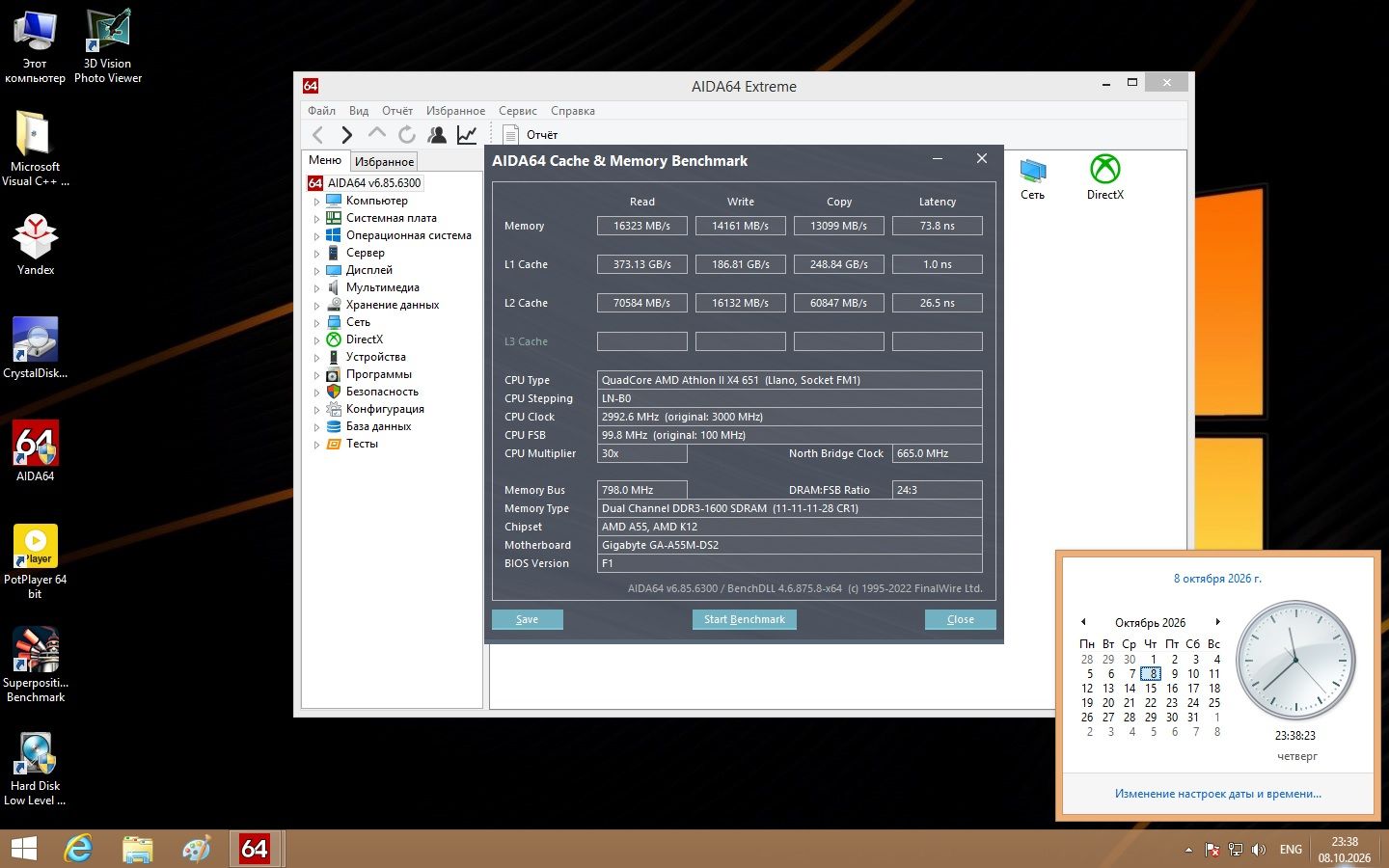
Task: Click the Windows Start button
Action: pyautogui.click(x=23, y=849)
